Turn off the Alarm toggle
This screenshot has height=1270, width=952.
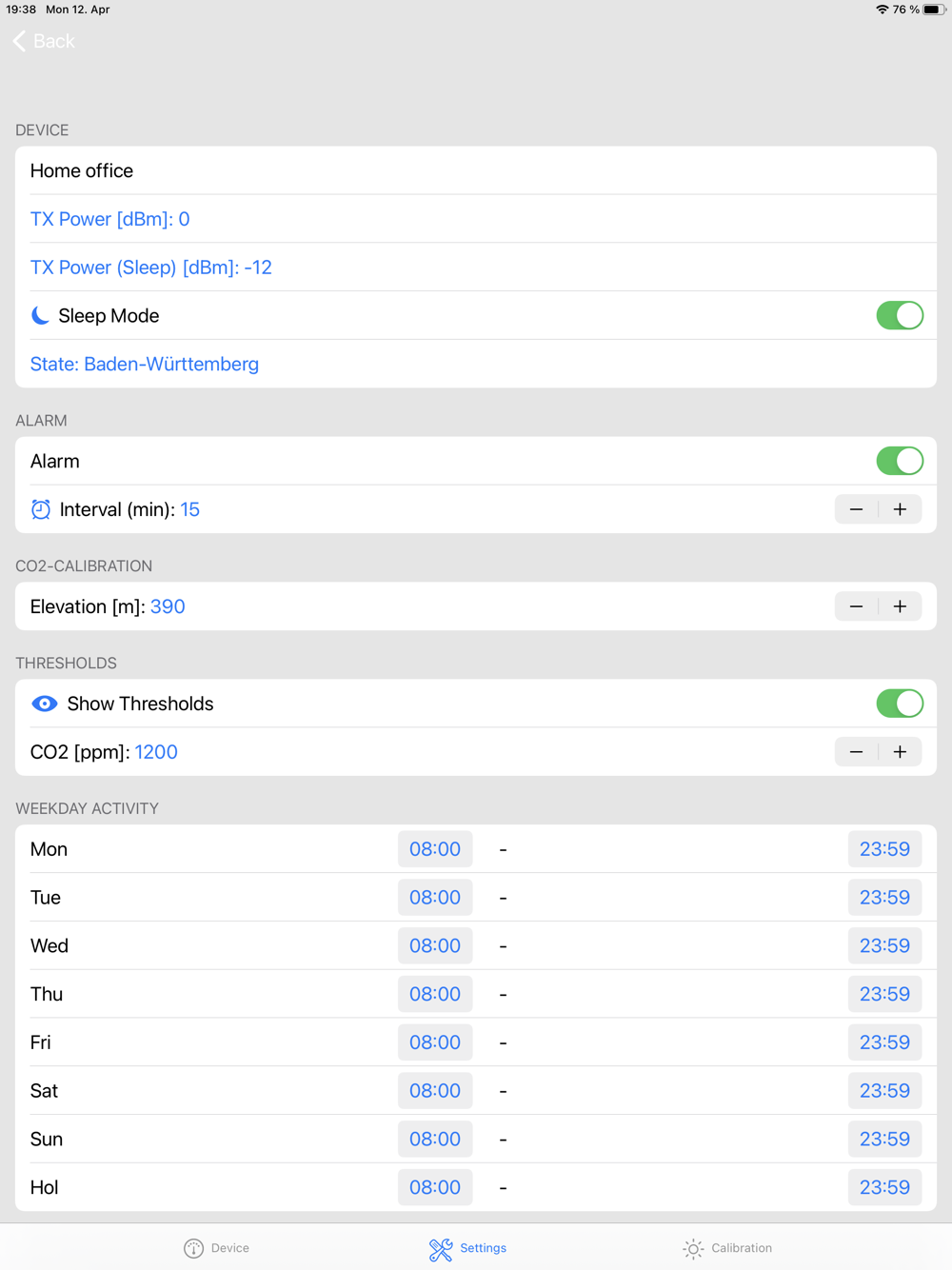click(900, 461)
